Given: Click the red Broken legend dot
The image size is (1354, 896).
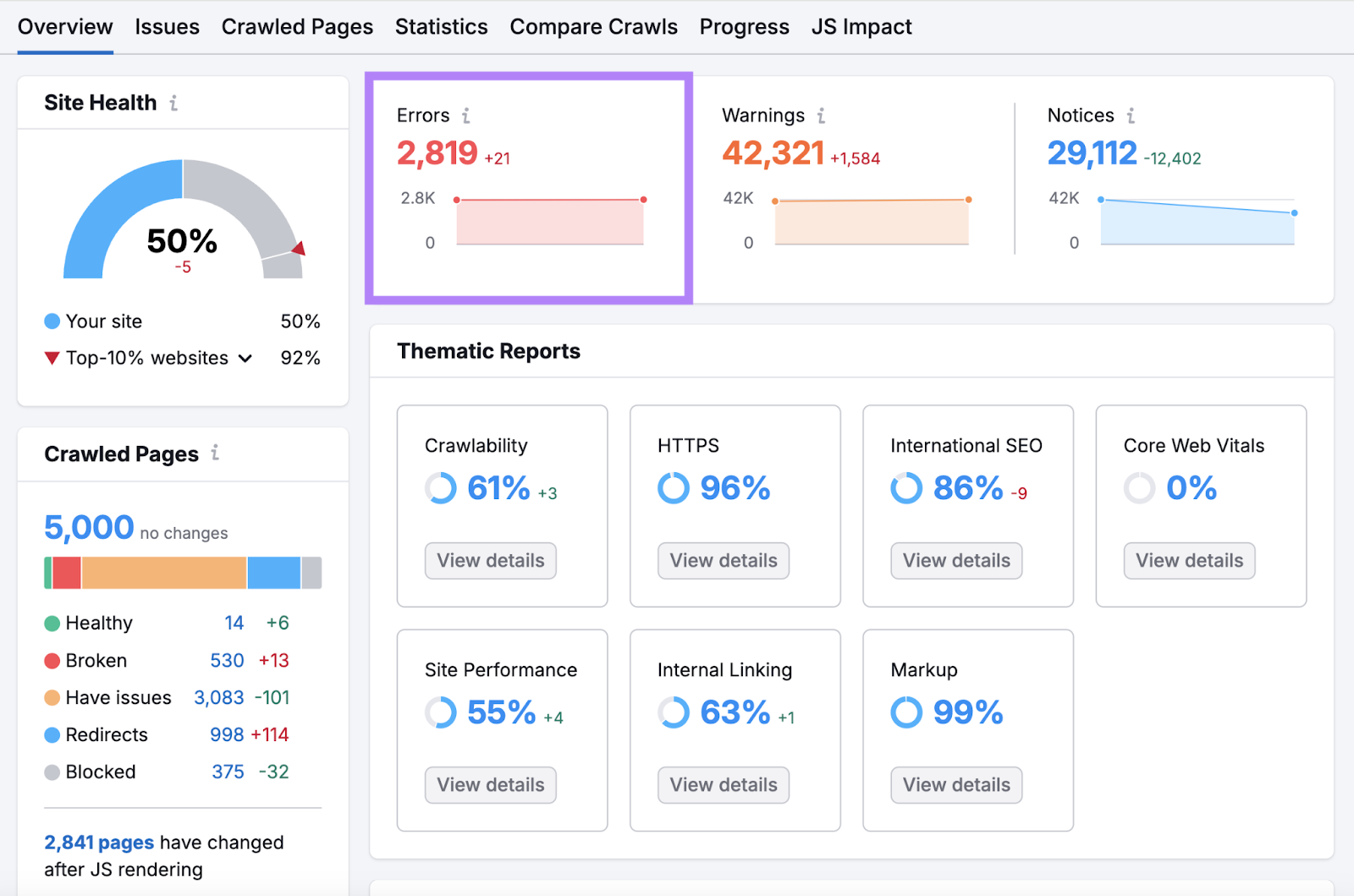Looking at the screenshot, I should click(52, 661).
